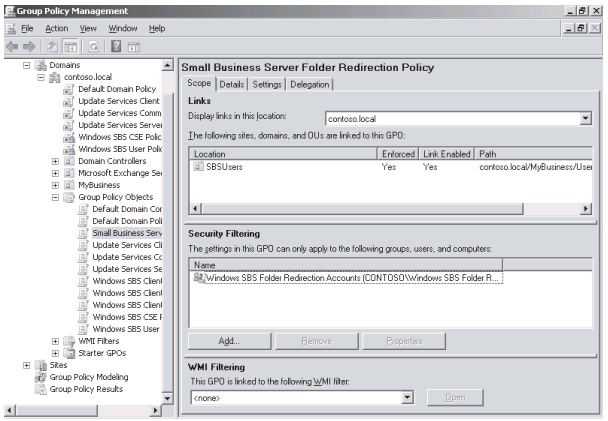Click the Link Enabled column header
Viewport: 608px width, 421px height.
coord(447,154)
